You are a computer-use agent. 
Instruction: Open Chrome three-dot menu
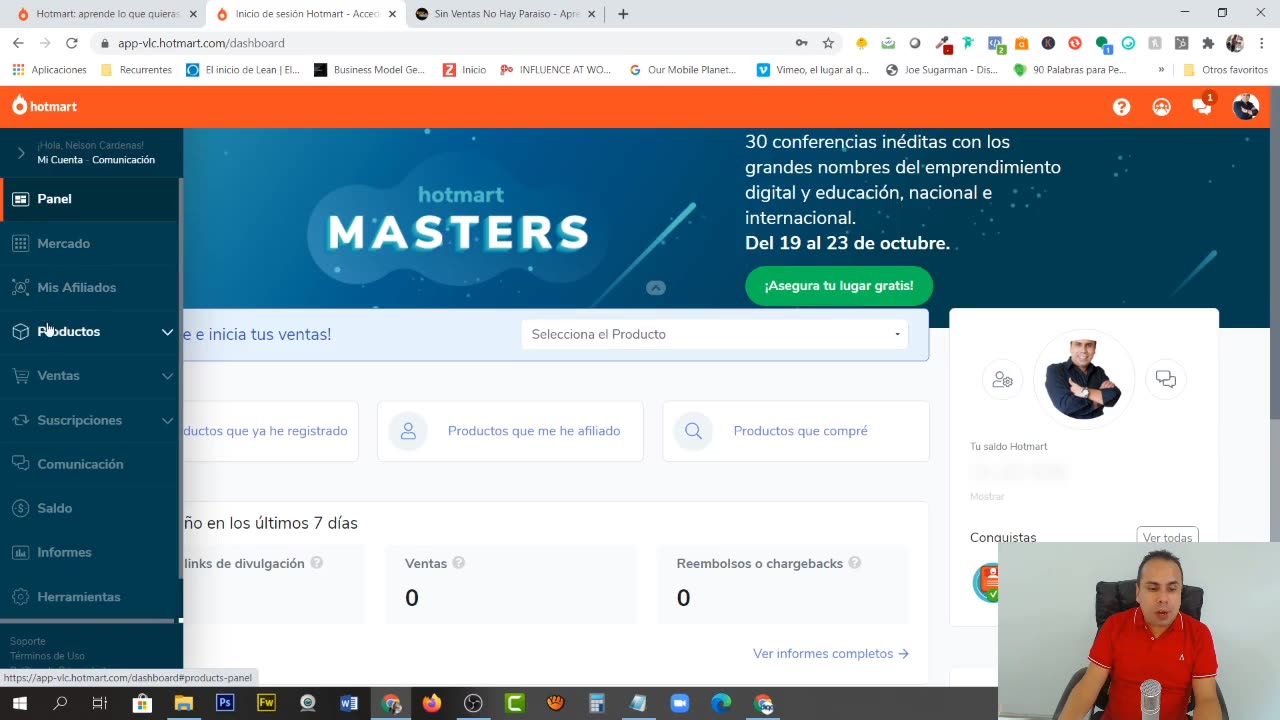click(1262, 43)
